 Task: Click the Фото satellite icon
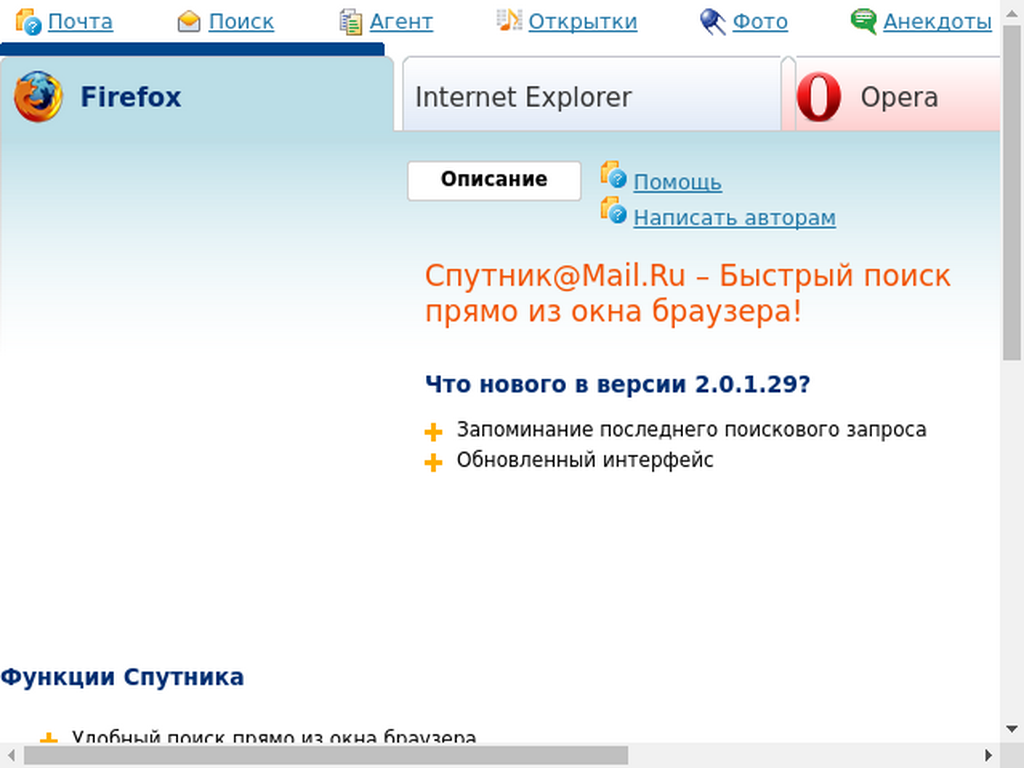[712, 22]
